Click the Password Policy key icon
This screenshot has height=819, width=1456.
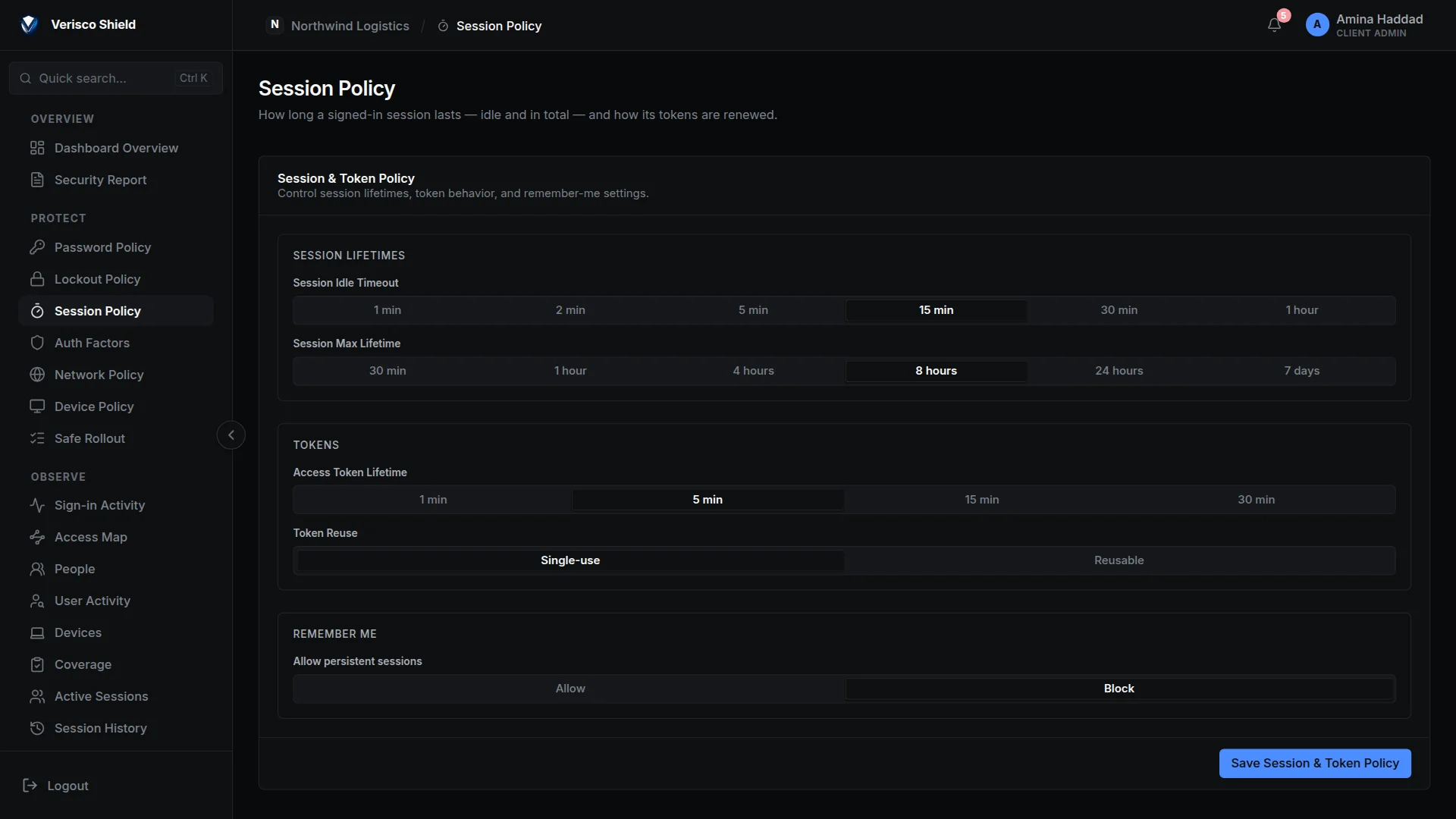pyautogui.click(x=37, y=247)
